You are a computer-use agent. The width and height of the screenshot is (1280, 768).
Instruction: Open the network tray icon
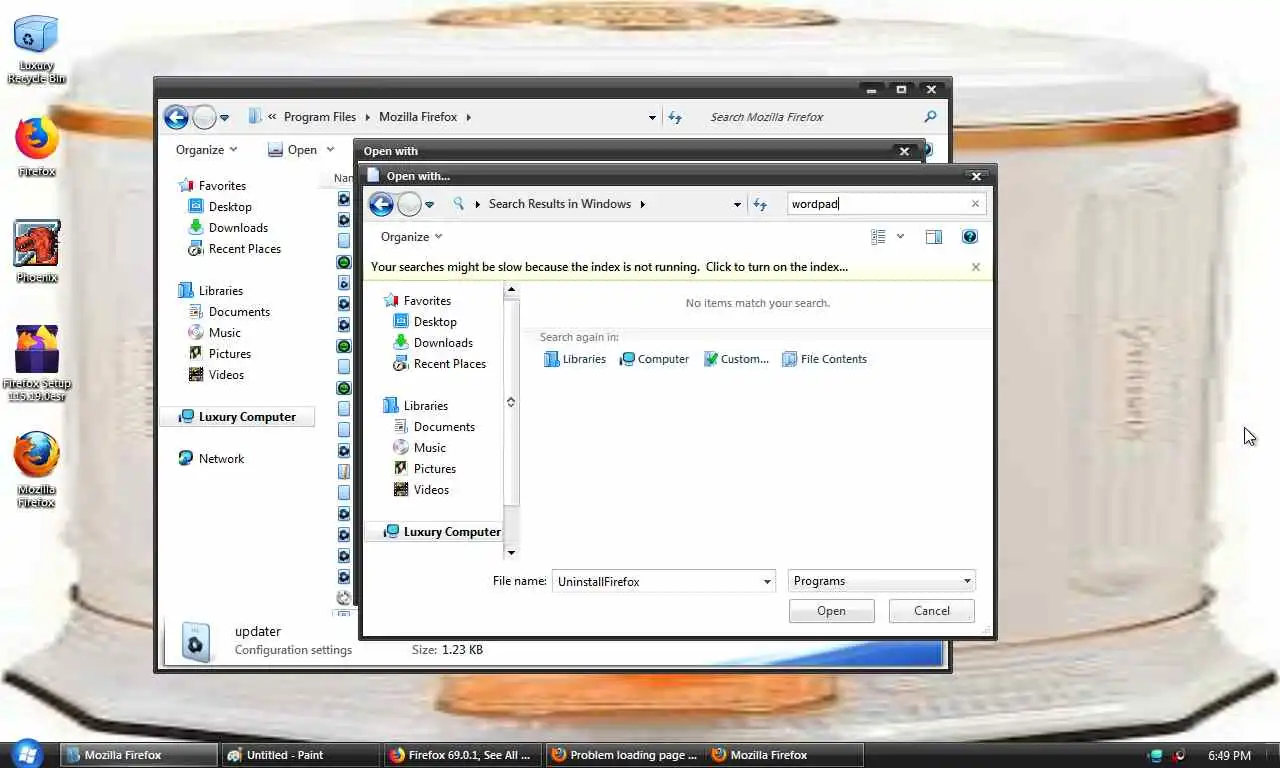pos(1156,755)
